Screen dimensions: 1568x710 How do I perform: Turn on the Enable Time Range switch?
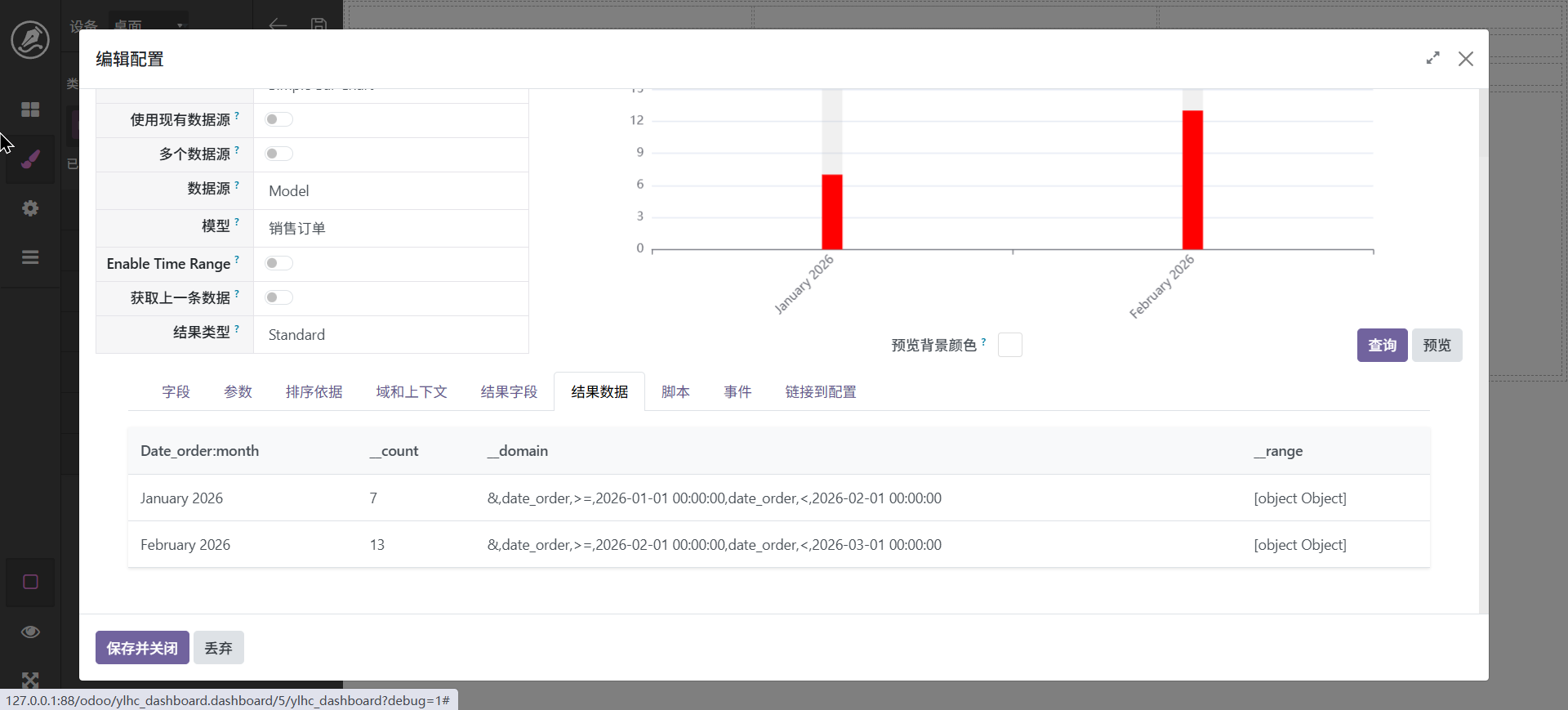point(278,263)
